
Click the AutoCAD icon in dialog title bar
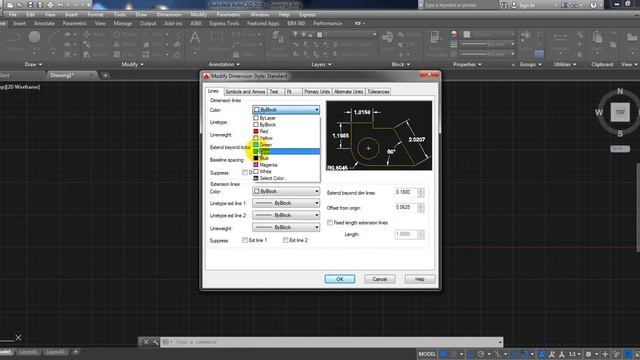pos(207,76)
